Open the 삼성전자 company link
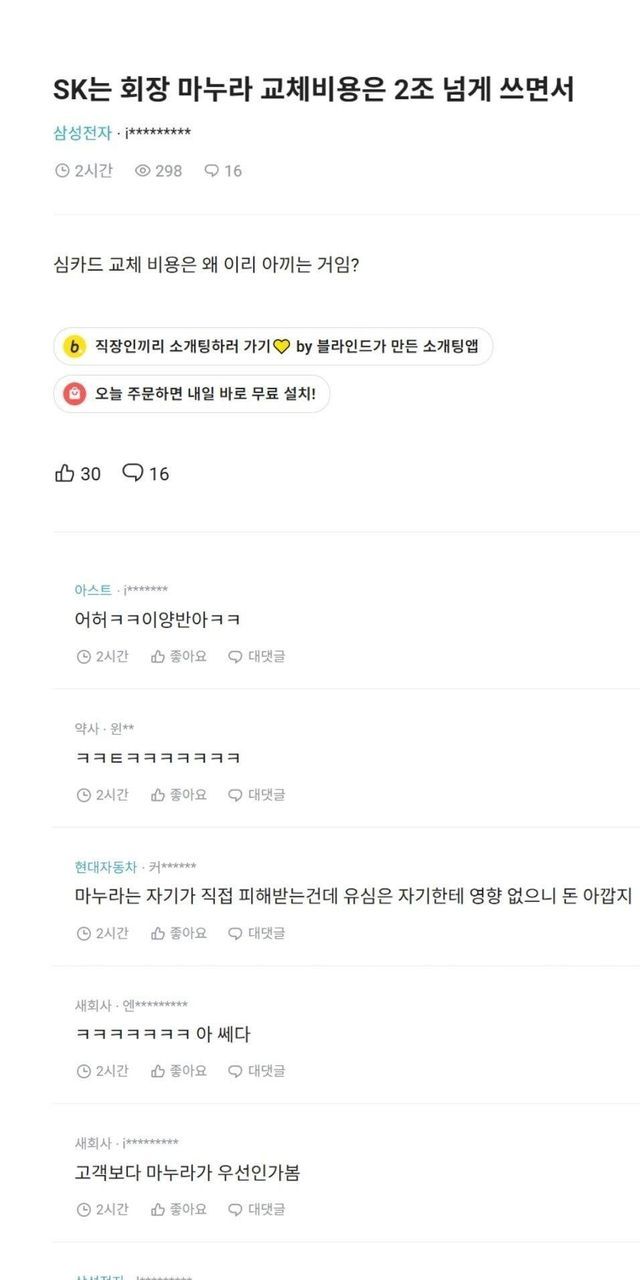This screenshot has height=1280, width=640. (82, 133)
